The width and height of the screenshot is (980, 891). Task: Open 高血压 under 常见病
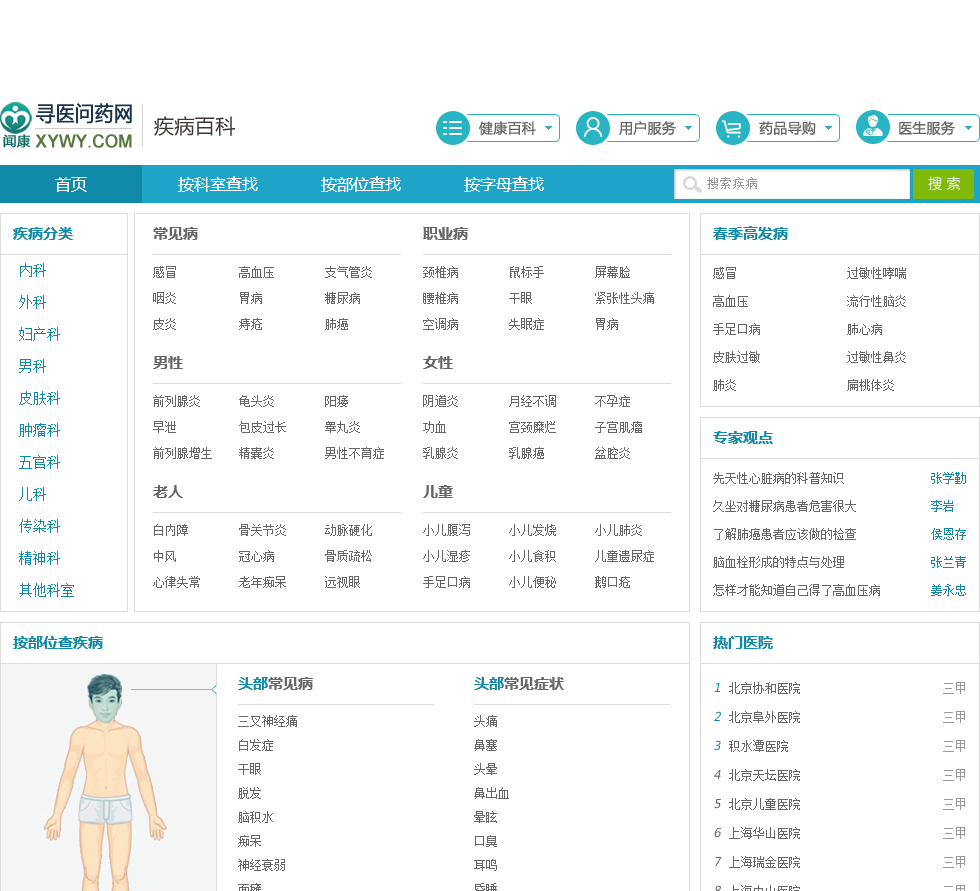[x=256, y=272]
